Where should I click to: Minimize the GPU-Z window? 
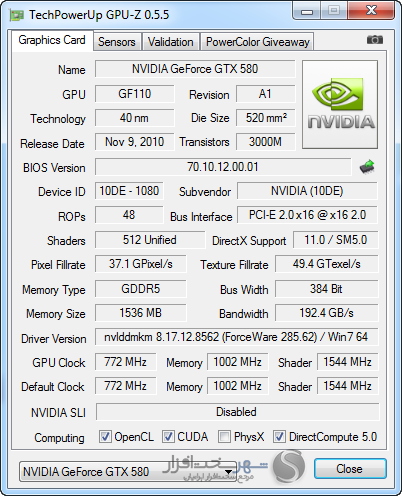(x=307, y=12)
